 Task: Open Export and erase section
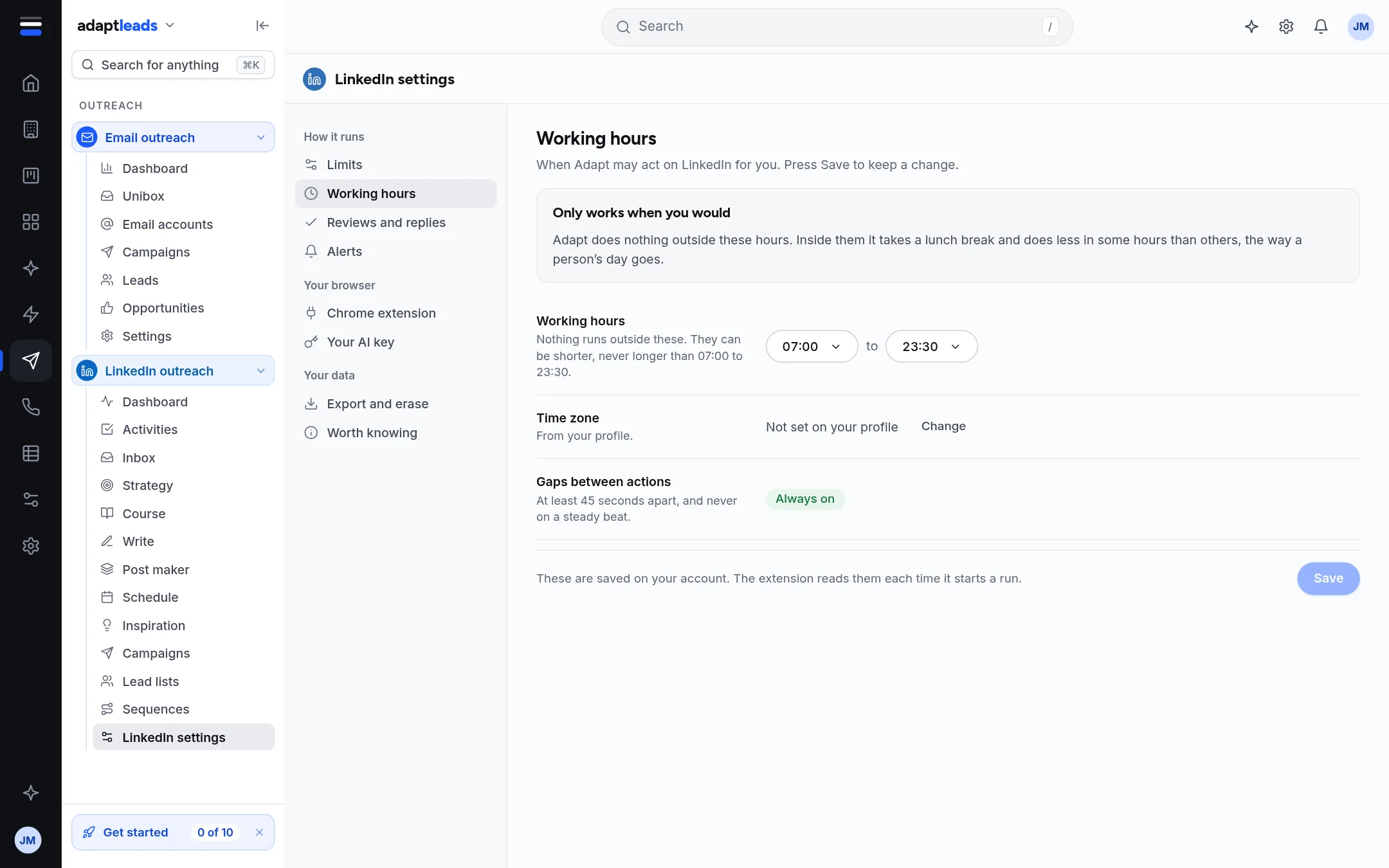pyautogui.click(x=395, y=404)
